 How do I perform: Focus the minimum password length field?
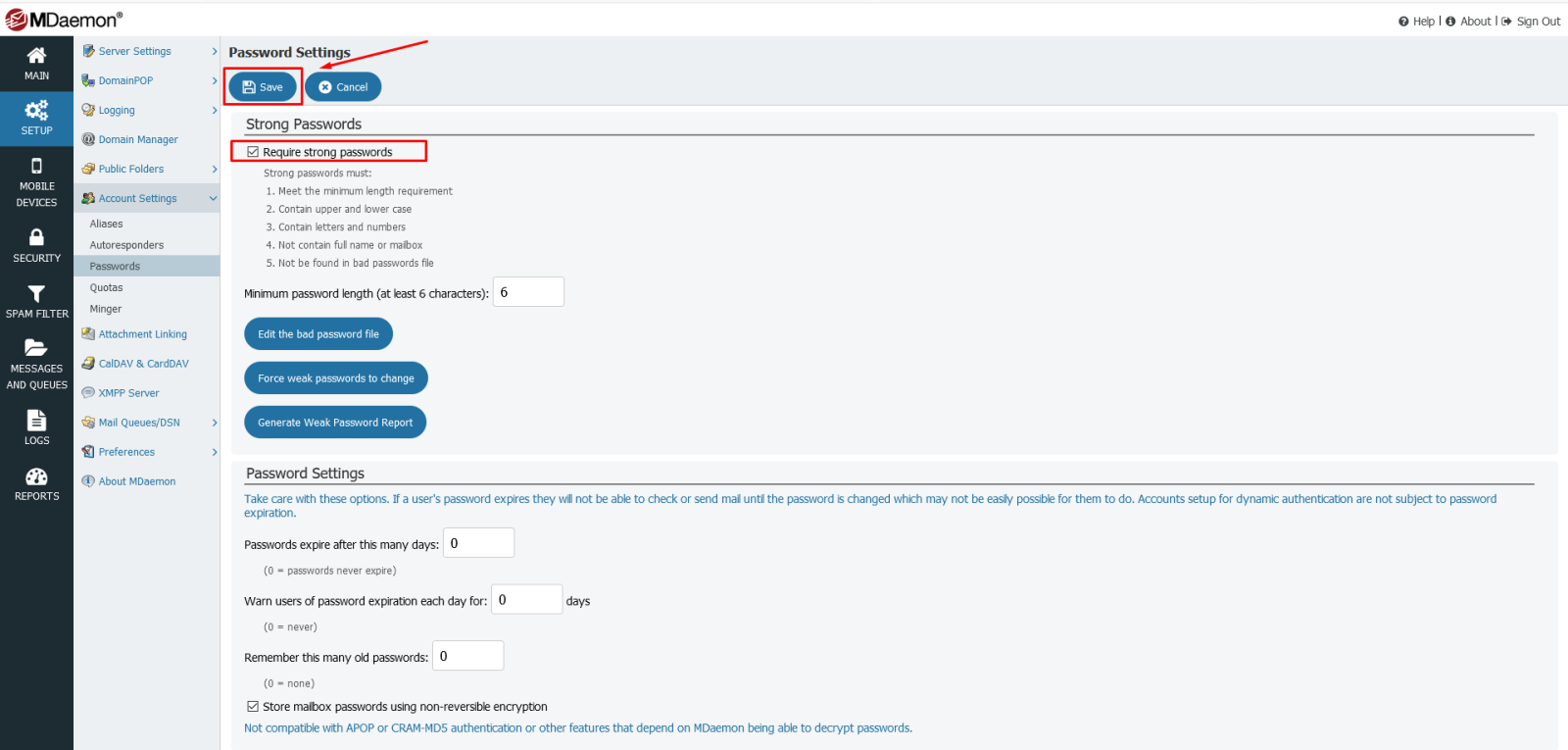pyautogui.click(x=528, y=292)
